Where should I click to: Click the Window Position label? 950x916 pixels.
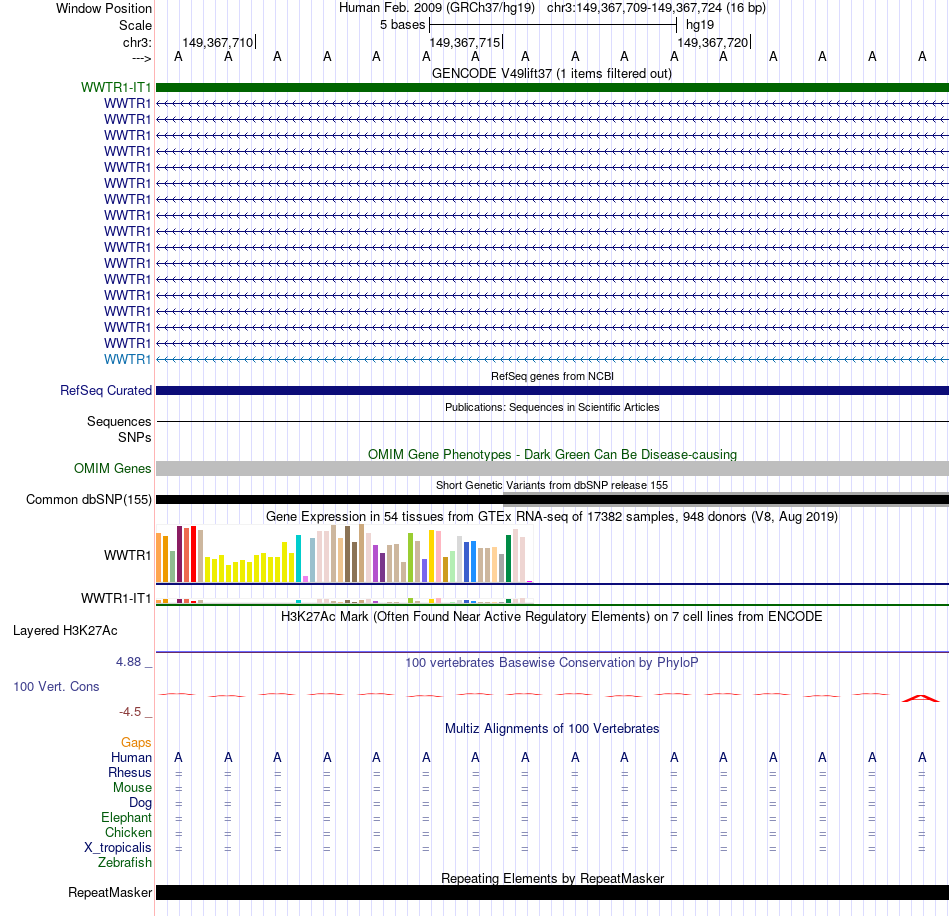(104, 8)
